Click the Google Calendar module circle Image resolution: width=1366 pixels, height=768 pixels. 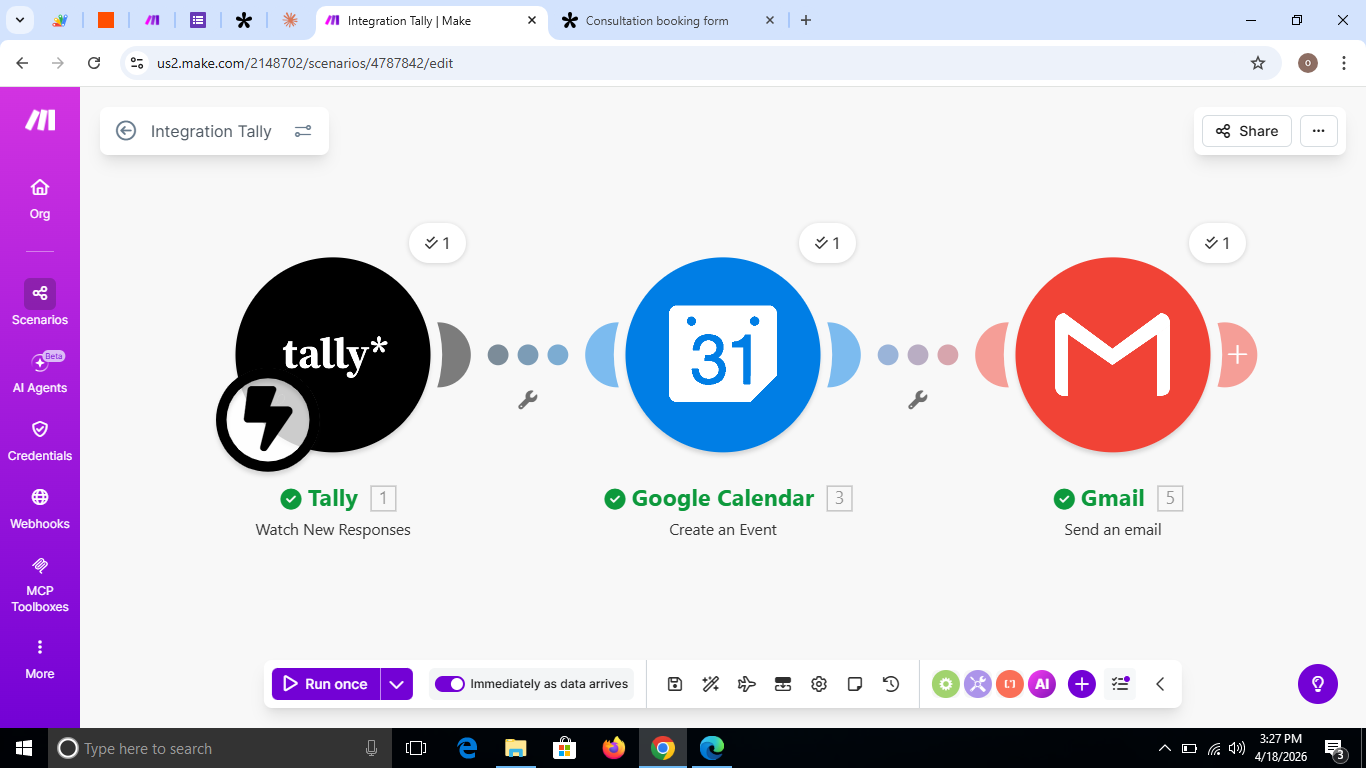(x=723, y=355)
